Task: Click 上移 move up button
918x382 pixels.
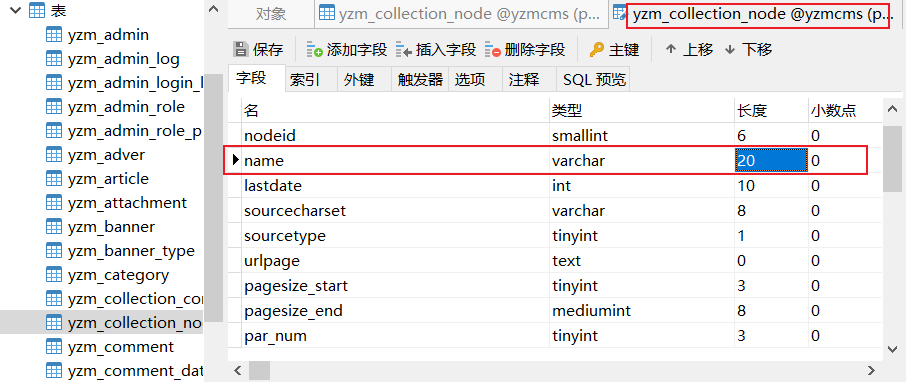Action: point(689,50)
